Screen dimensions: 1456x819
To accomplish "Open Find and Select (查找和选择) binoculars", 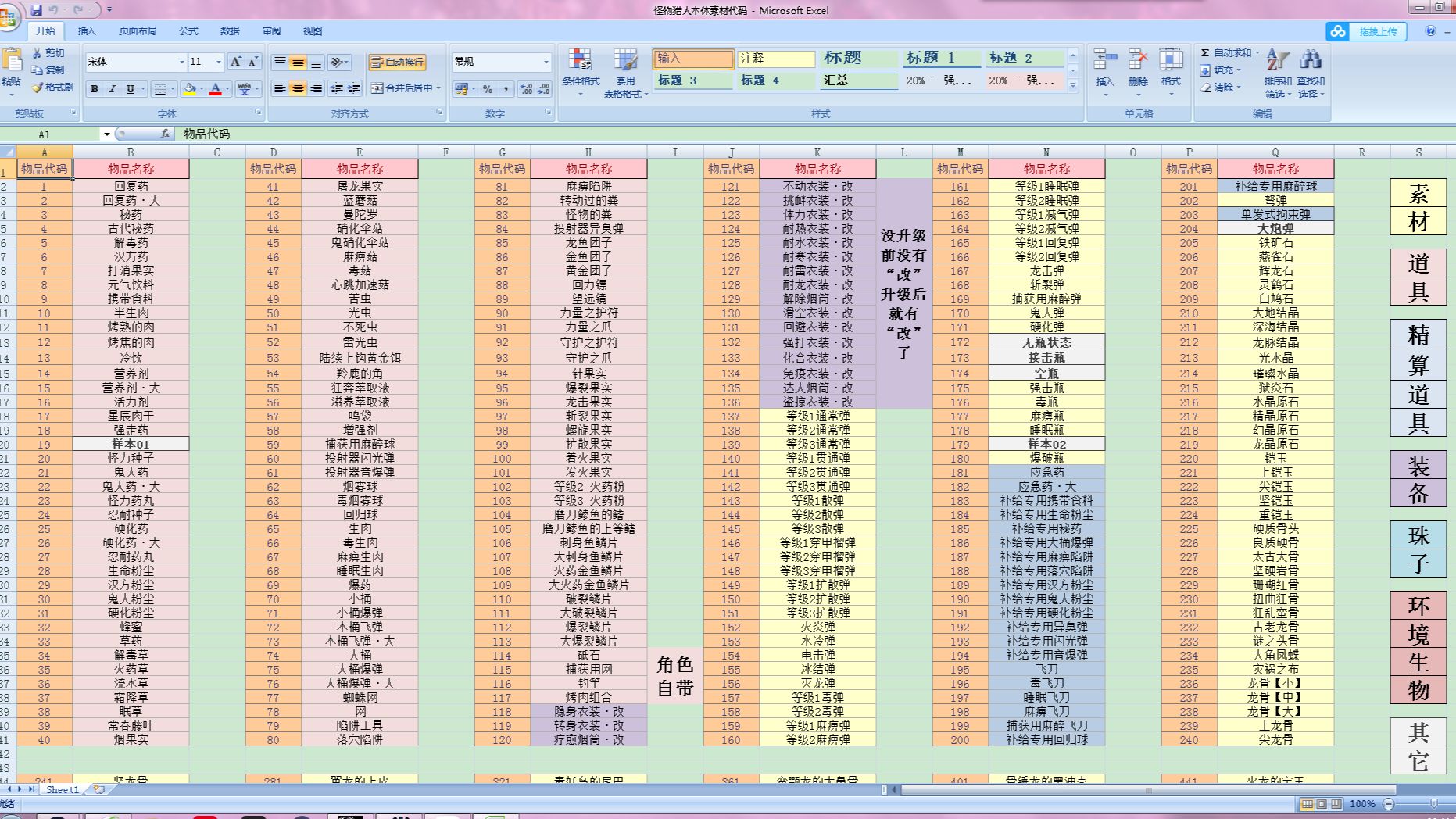I will [1311, 72].
